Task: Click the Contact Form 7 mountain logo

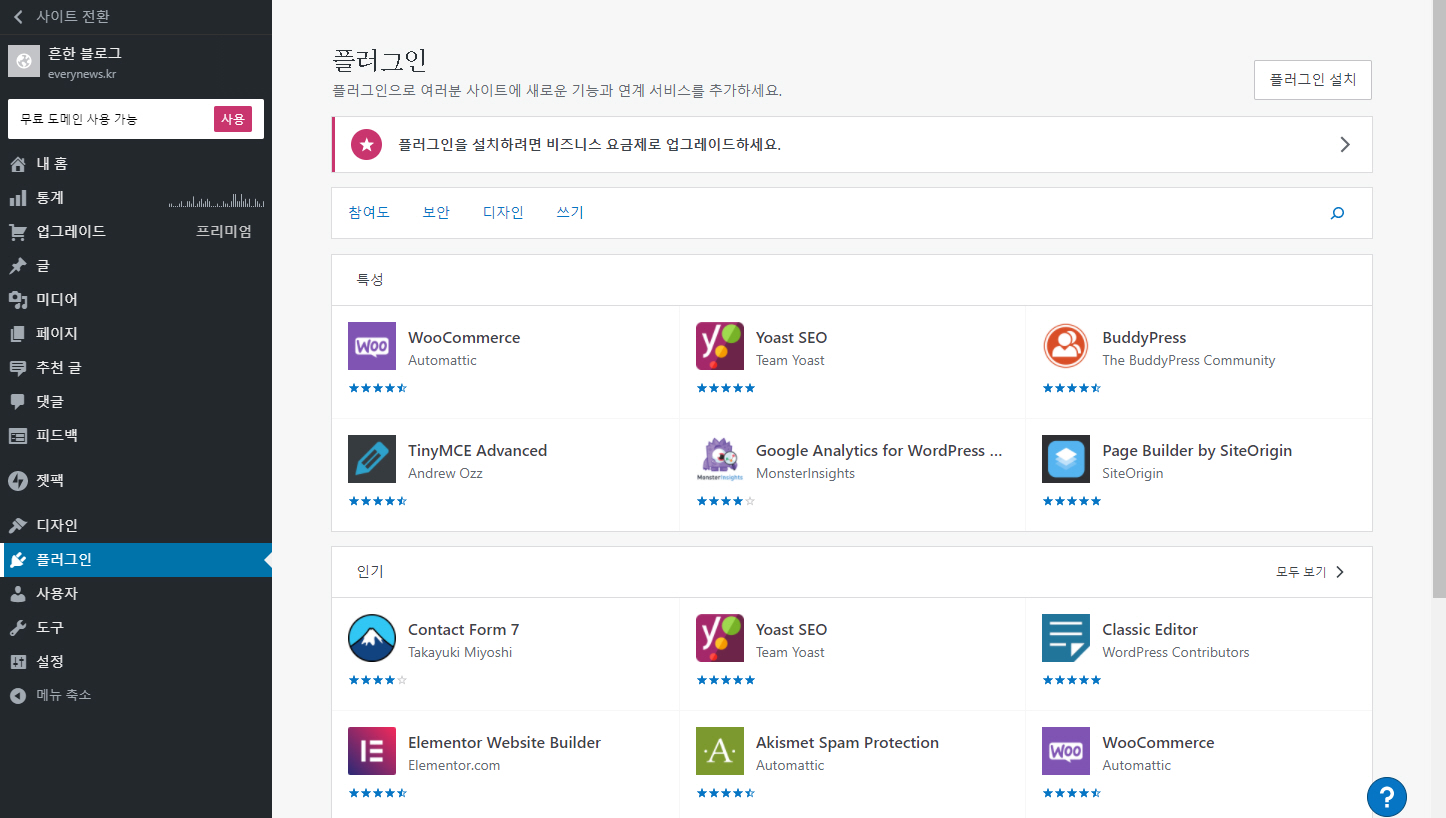Action: click(x=372, y=638)
